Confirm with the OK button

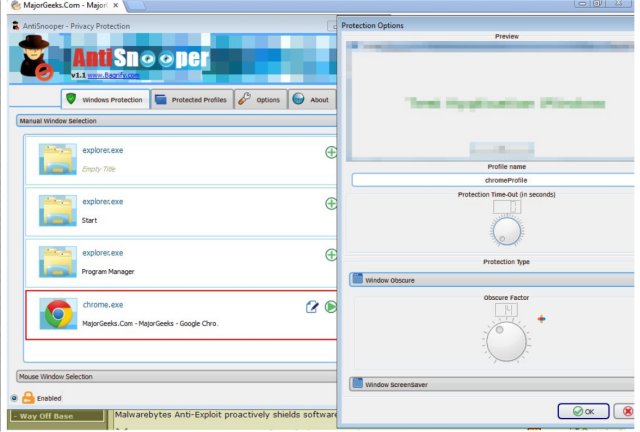583,411
